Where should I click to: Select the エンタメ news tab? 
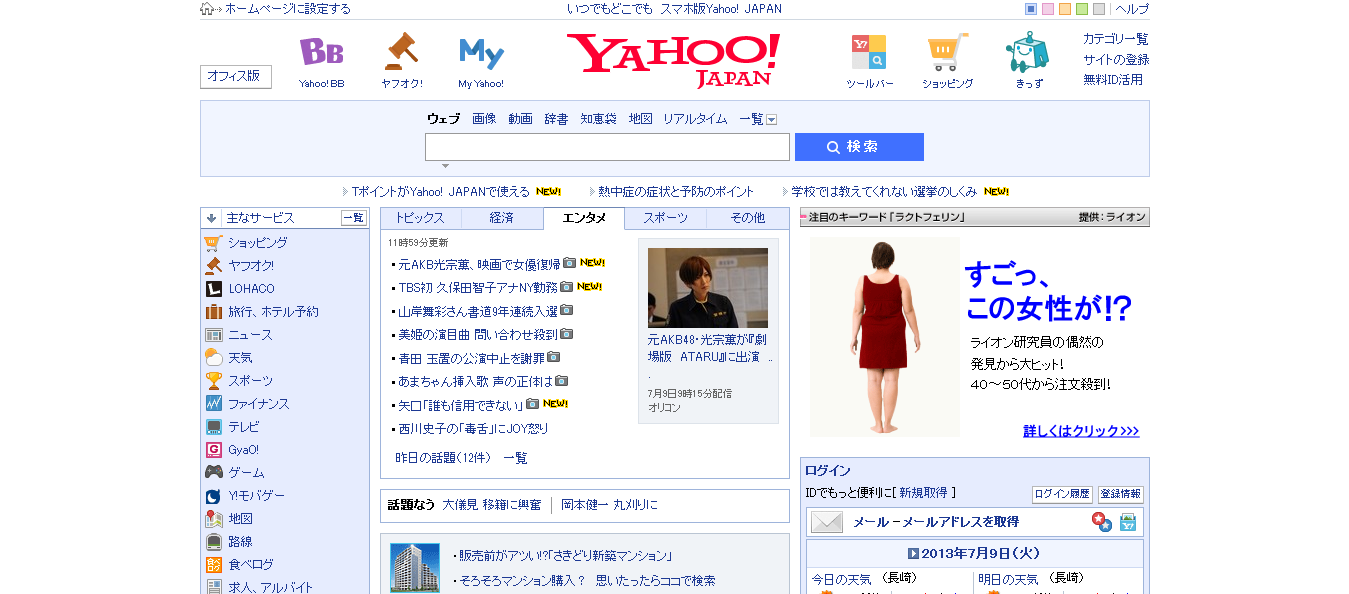tap(584, 218)
